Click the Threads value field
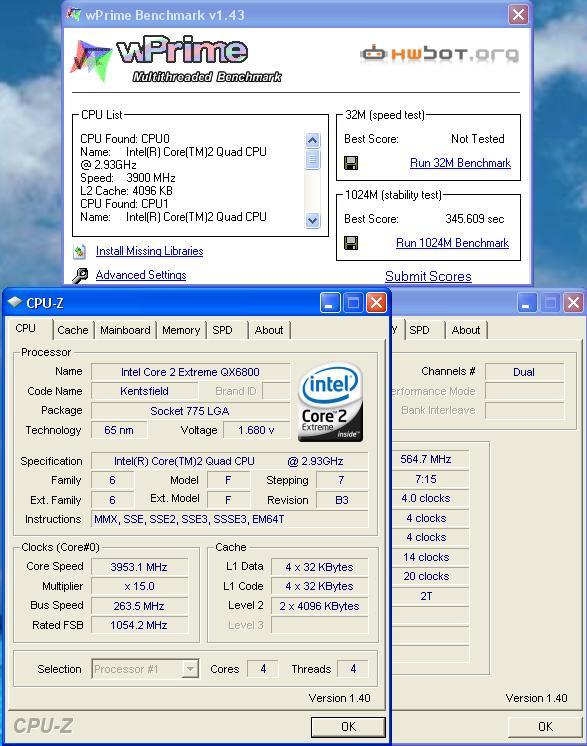The image size is (587, 746). (x=353, y=669)
